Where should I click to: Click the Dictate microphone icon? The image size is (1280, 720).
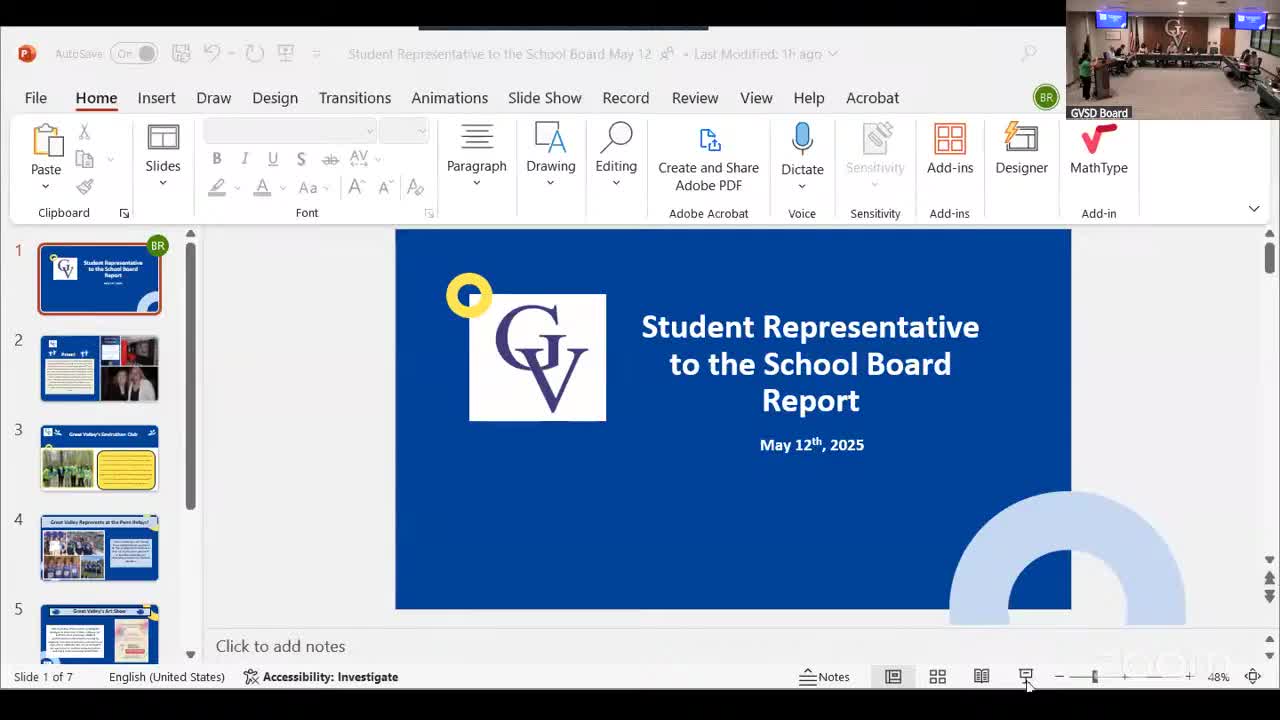pyautogui.click(x=802, y=139)
